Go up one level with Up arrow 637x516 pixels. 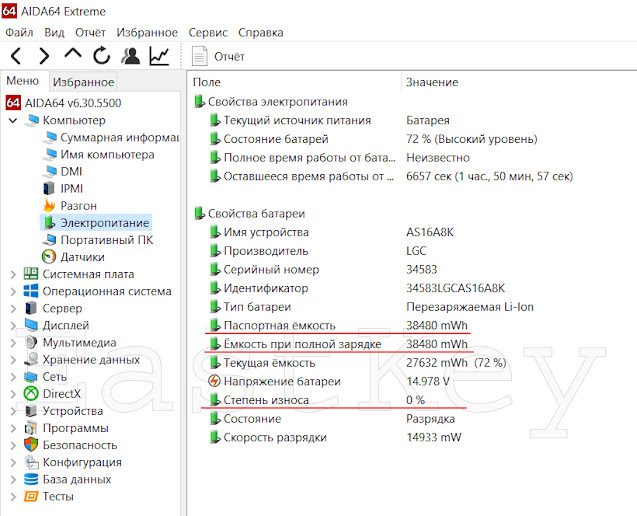point(73,54)
